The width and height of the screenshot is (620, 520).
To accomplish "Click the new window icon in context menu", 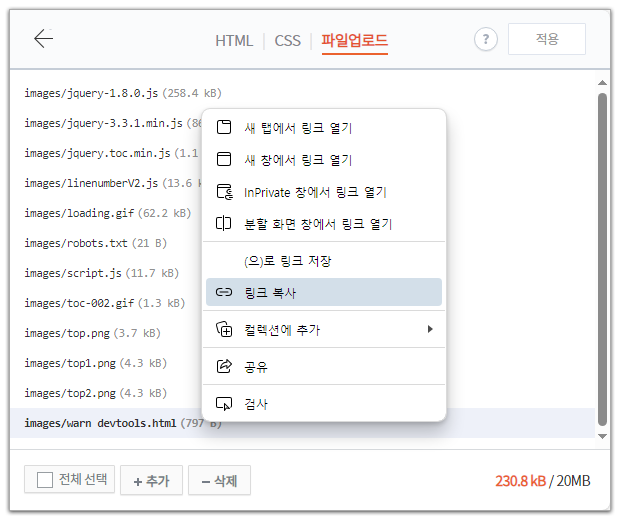I will 224,159.
